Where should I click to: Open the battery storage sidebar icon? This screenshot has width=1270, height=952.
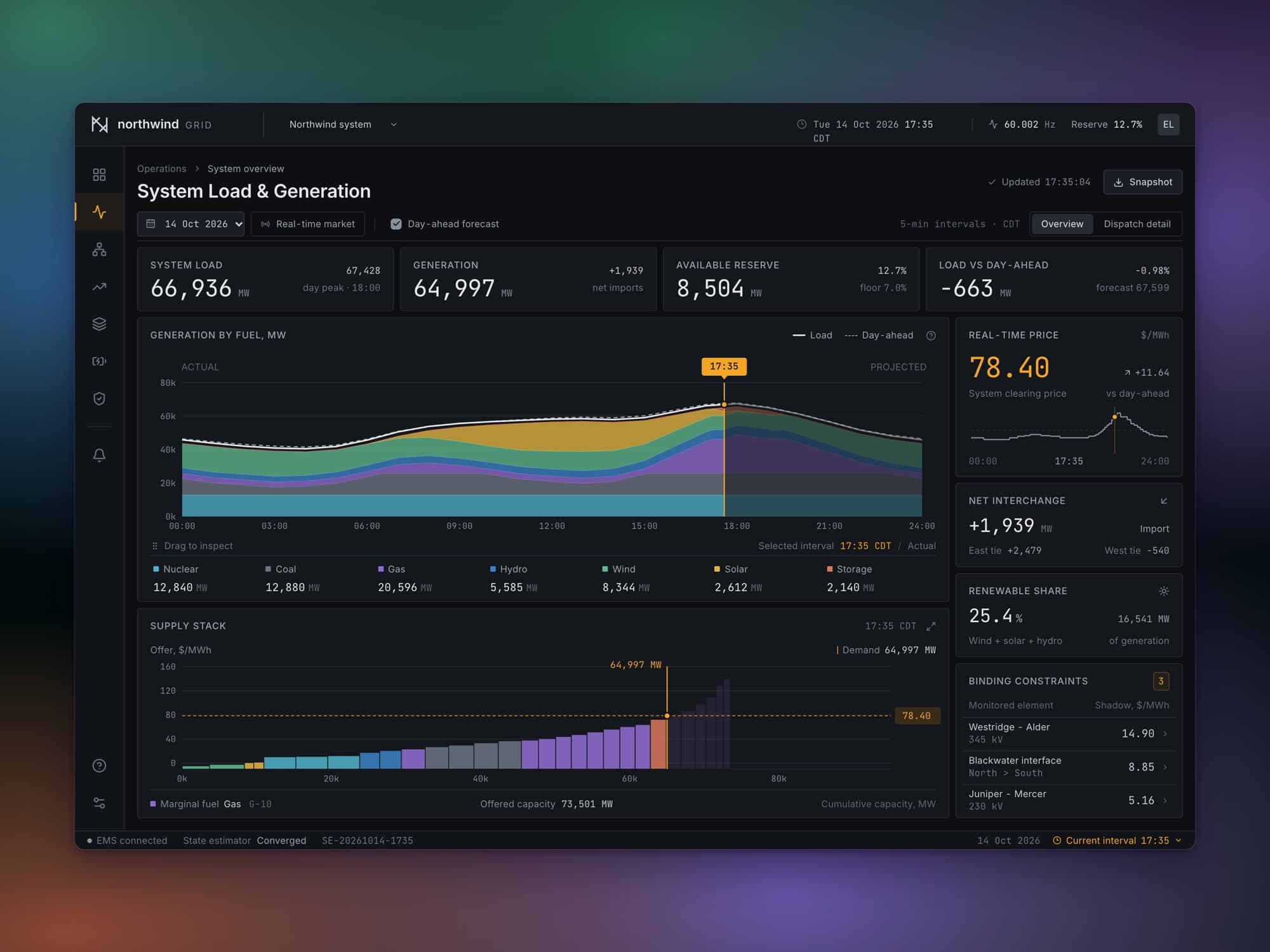(x=99, y=361)
